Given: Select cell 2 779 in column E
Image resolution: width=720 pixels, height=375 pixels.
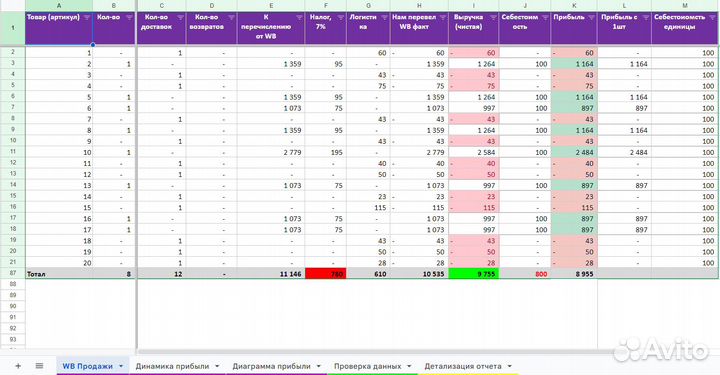Looking at the screenshot, I should point(271,152).
